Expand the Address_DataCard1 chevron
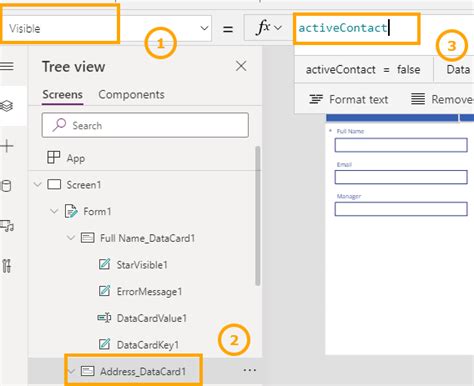 (71, 371)
